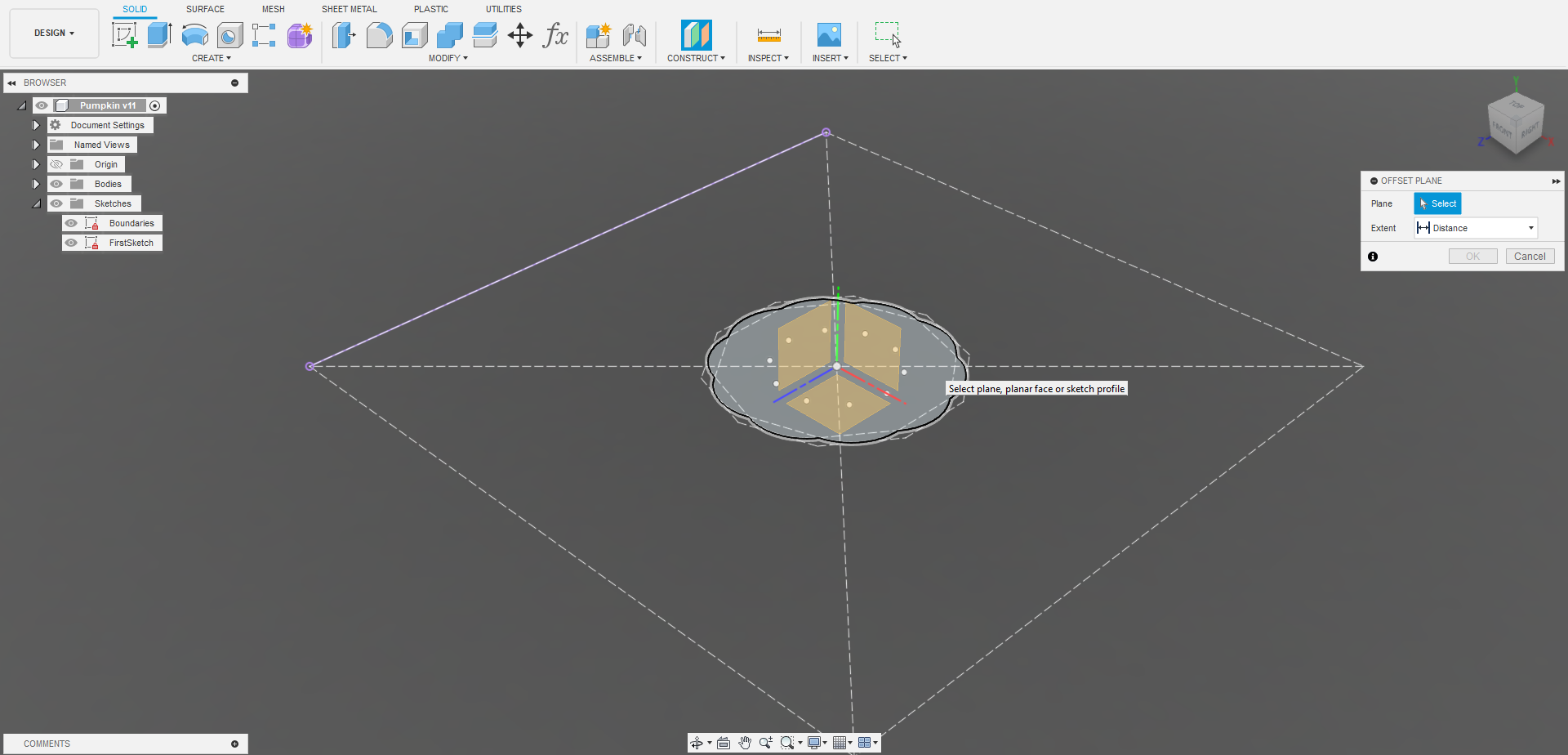Select the Pan hand tool
The width and height of the screenshot is (1568, 755).
point(745,743)
